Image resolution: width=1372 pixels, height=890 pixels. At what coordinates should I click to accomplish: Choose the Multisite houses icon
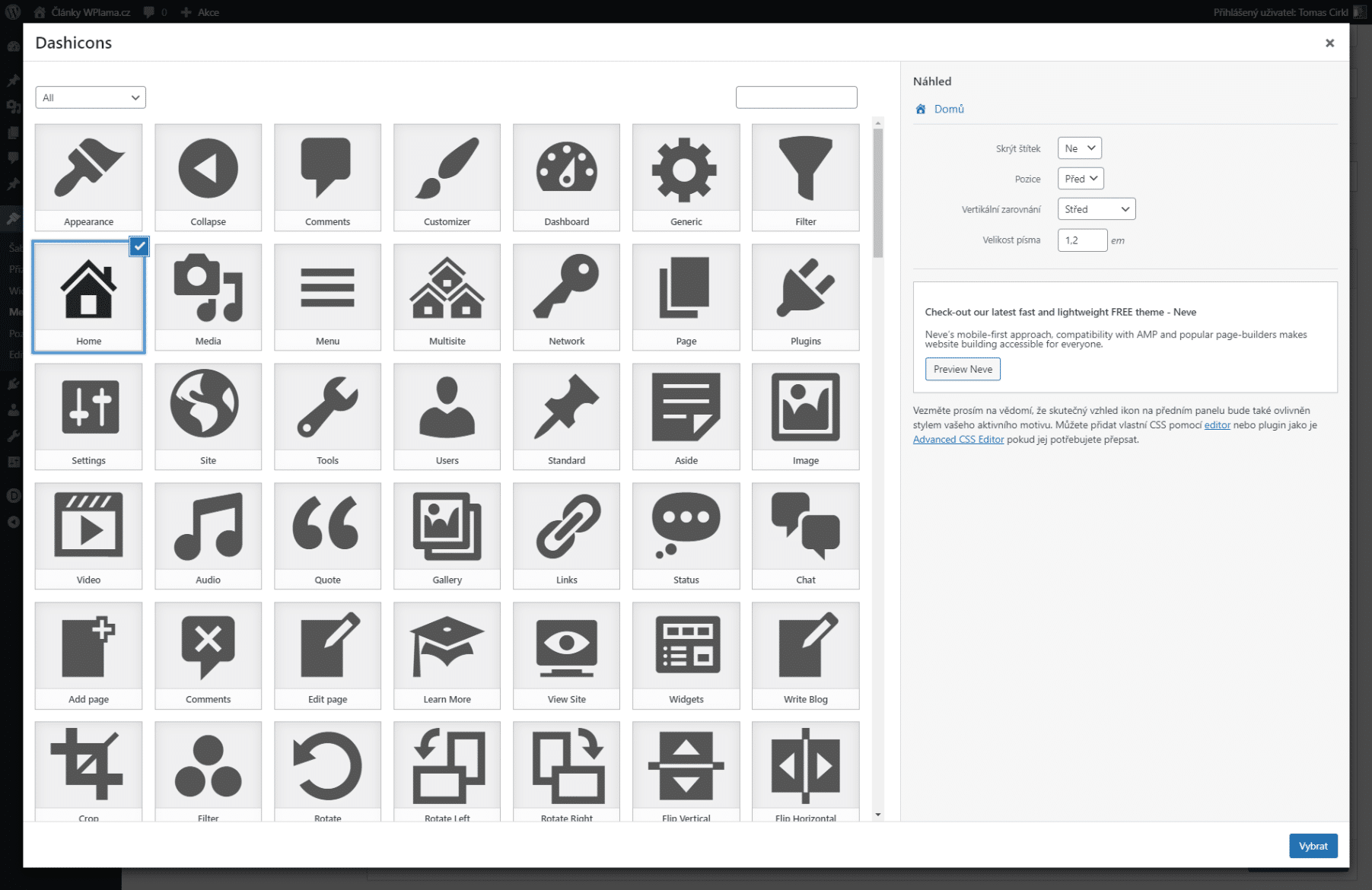click(x=447, y=297)
